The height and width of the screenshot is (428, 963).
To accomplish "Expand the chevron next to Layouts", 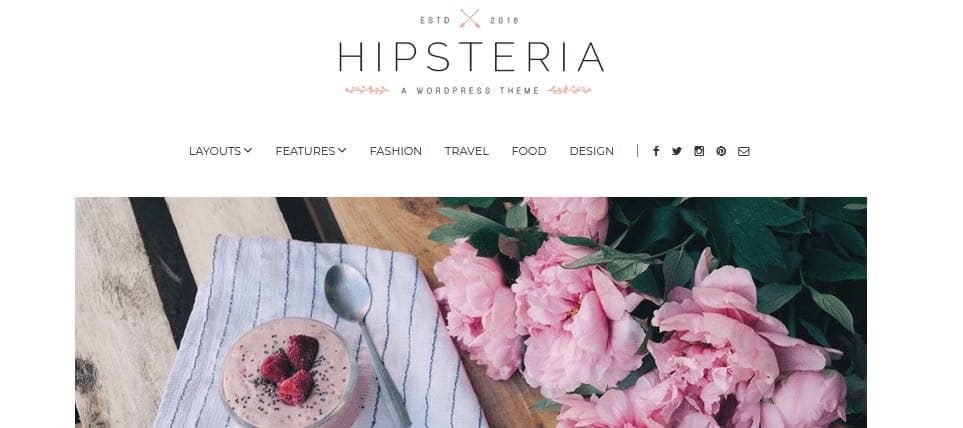I will point(248,150).
